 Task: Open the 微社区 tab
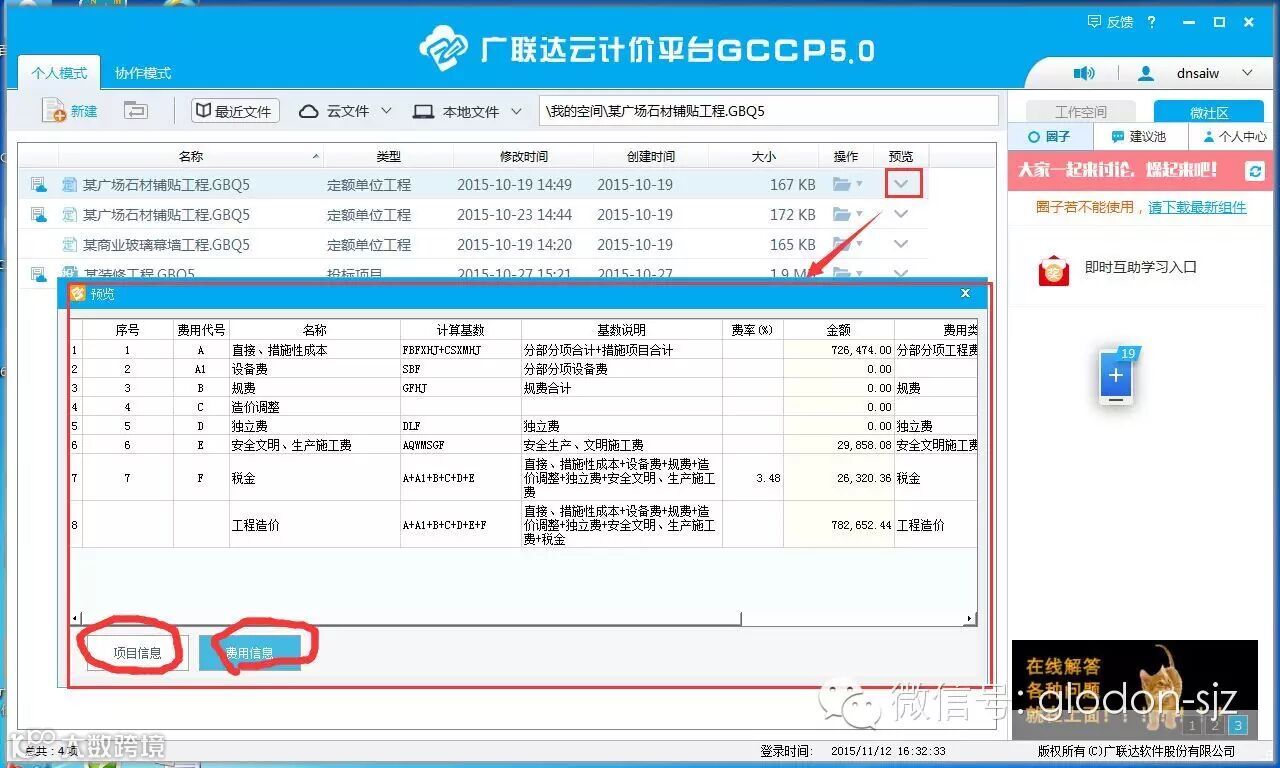coord(1209,112)
